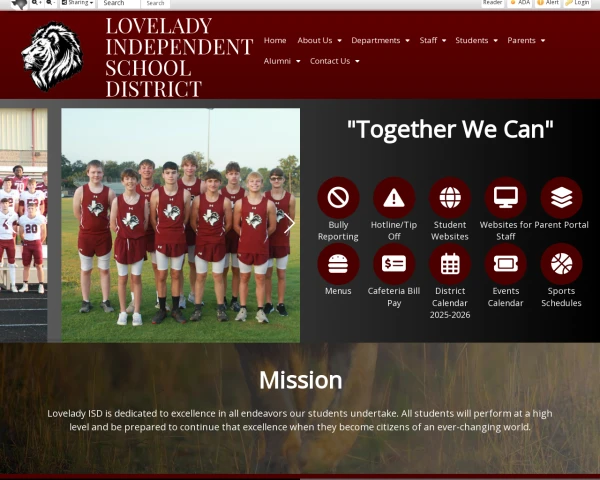Click the Student Websites globe icon
This screenshot has width=600, height=480.
tap(450, 198)
